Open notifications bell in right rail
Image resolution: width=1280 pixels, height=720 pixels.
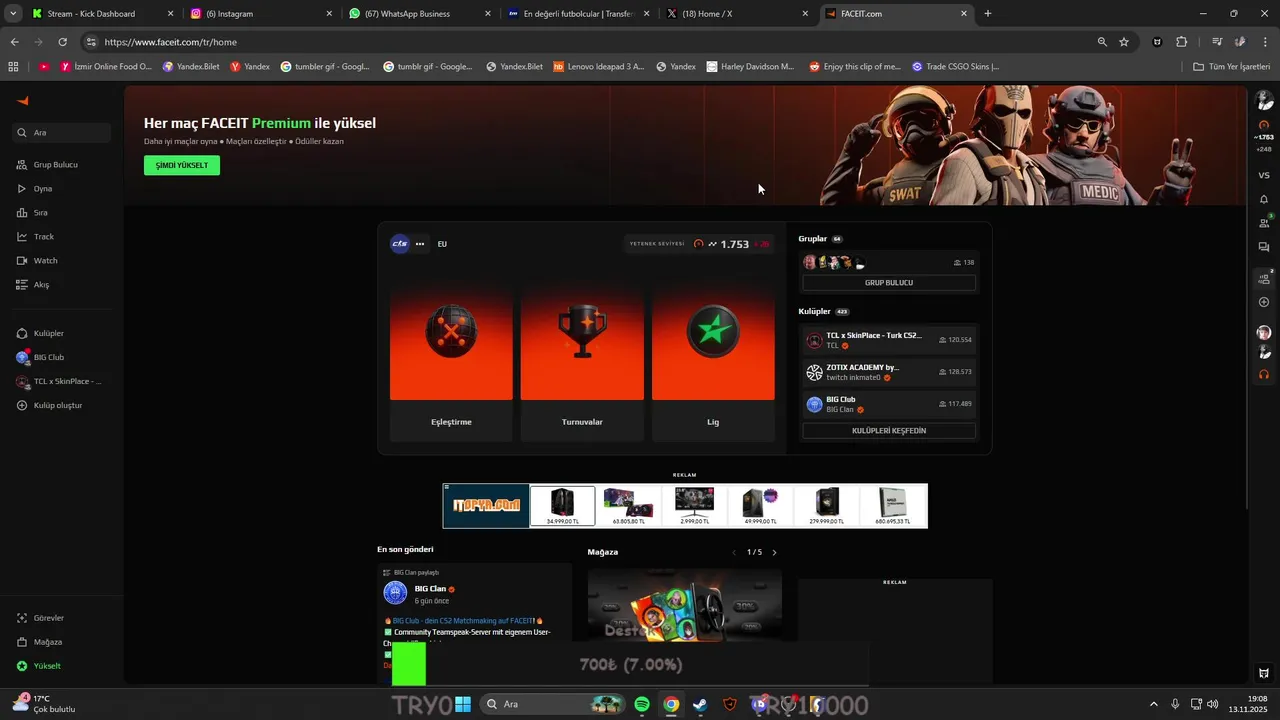[1264, 199]
